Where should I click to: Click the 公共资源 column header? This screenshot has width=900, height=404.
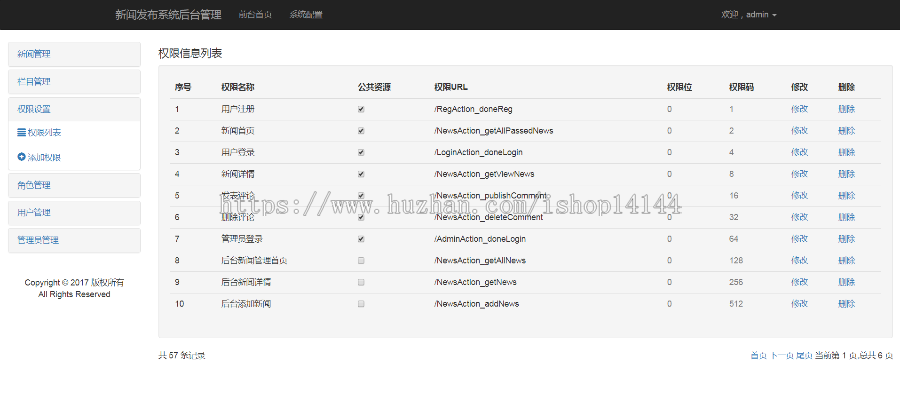(374, 87)
